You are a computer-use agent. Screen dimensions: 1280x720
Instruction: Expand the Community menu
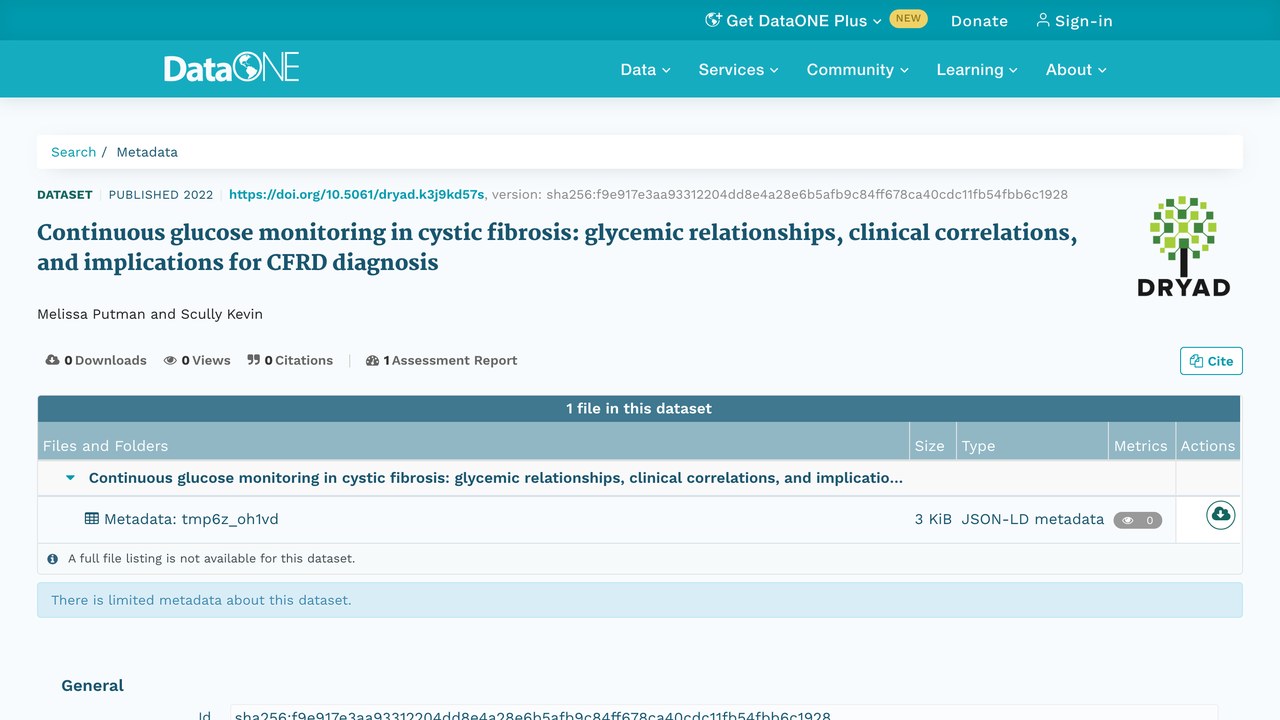[x=858, y=70]
